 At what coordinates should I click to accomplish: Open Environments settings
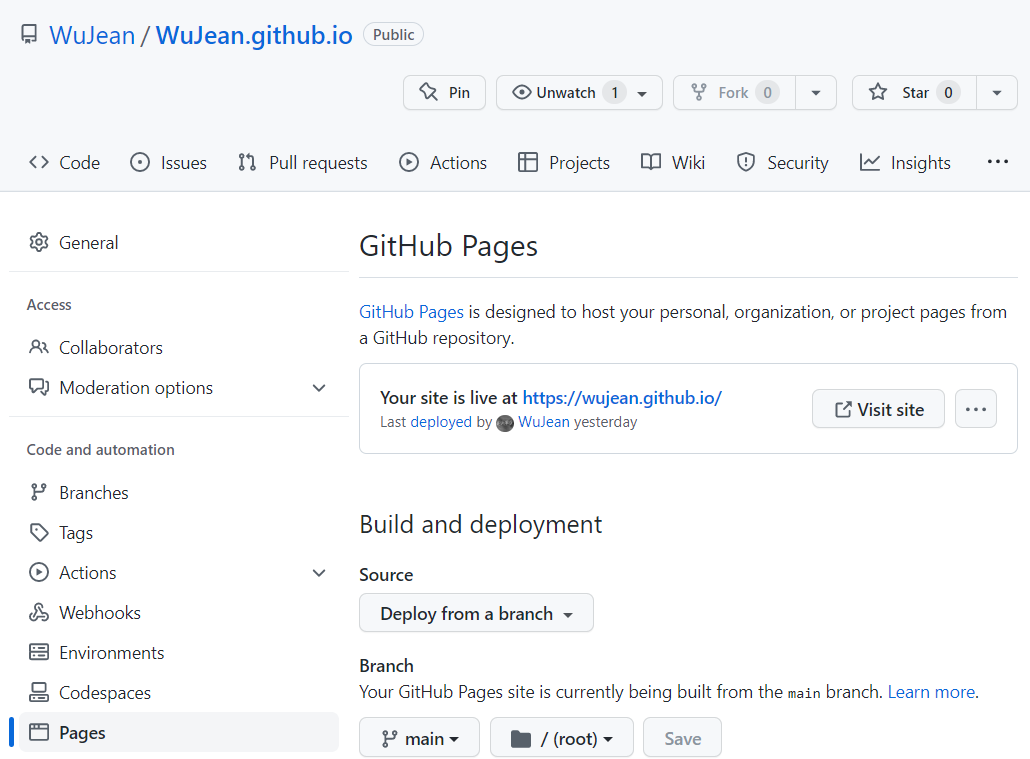tap(179, 653)
